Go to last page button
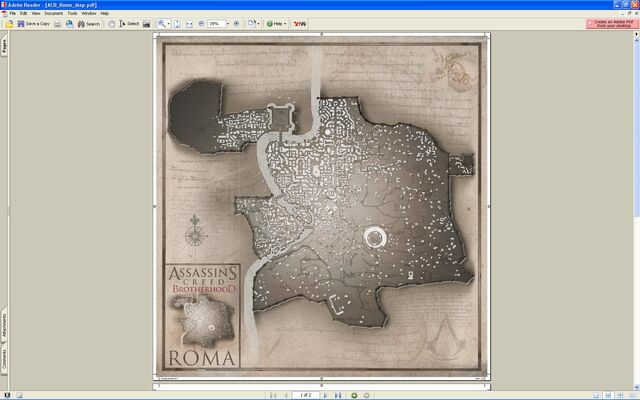This screenshot has height=400, width=640. (x=338, y=395)
